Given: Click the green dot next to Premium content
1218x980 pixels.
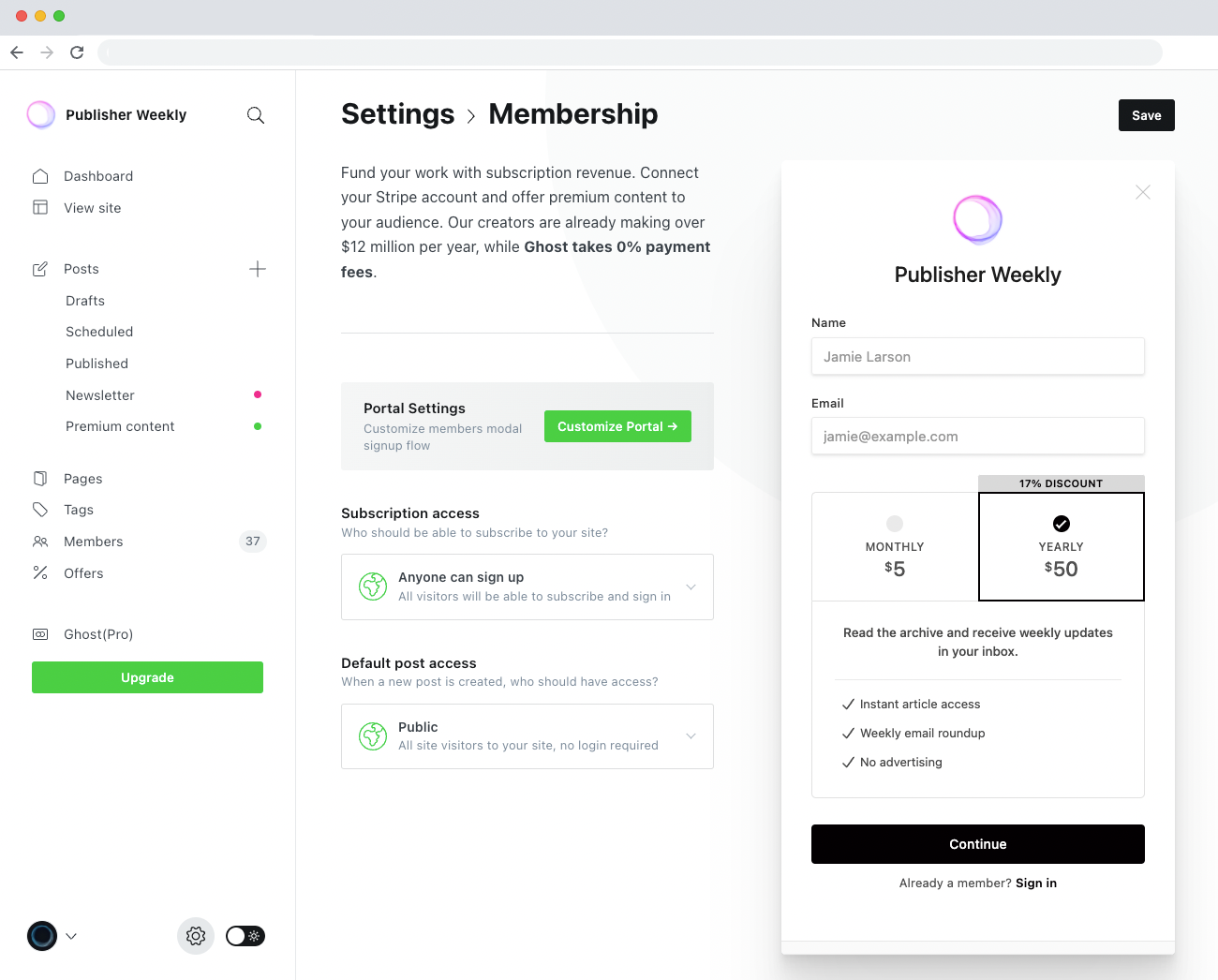Looking at the screenshot, I should tap(258, 426).
